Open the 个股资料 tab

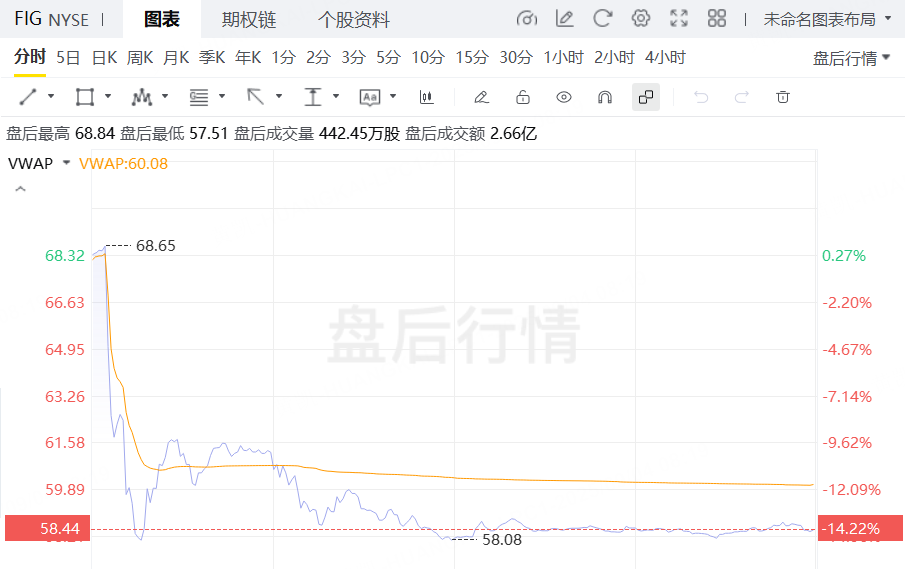(x=354, y=20)
